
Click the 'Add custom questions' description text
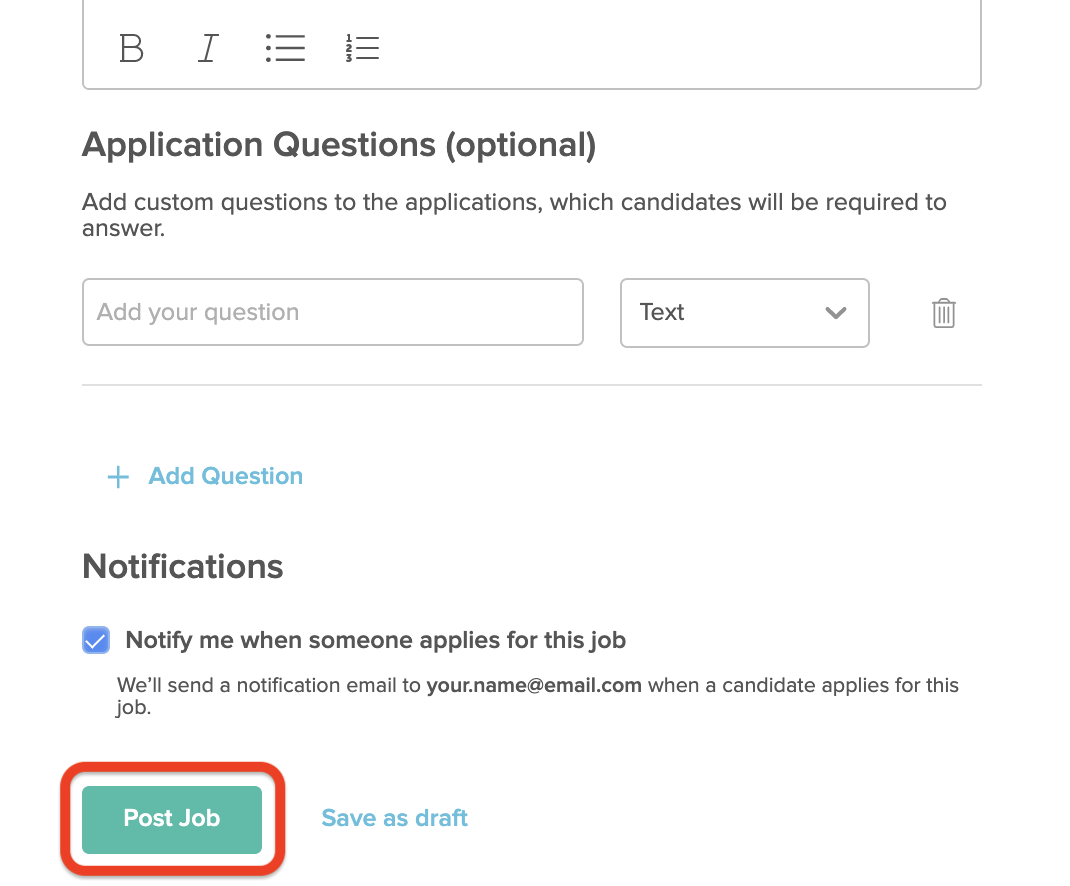tap(514, 215)
